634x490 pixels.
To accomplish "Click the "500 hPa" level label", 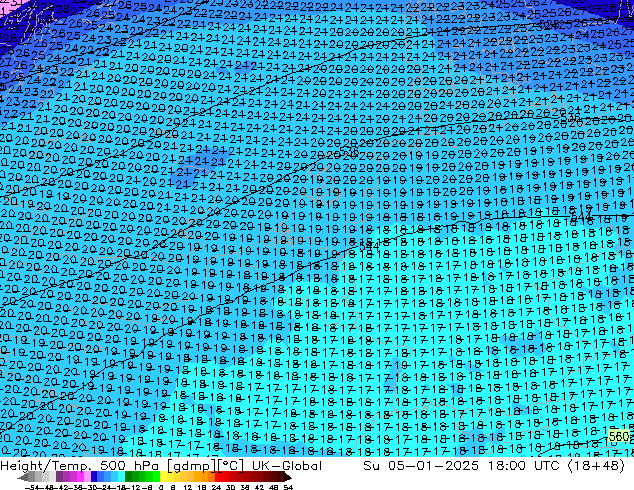I will (x=129, y=466).
